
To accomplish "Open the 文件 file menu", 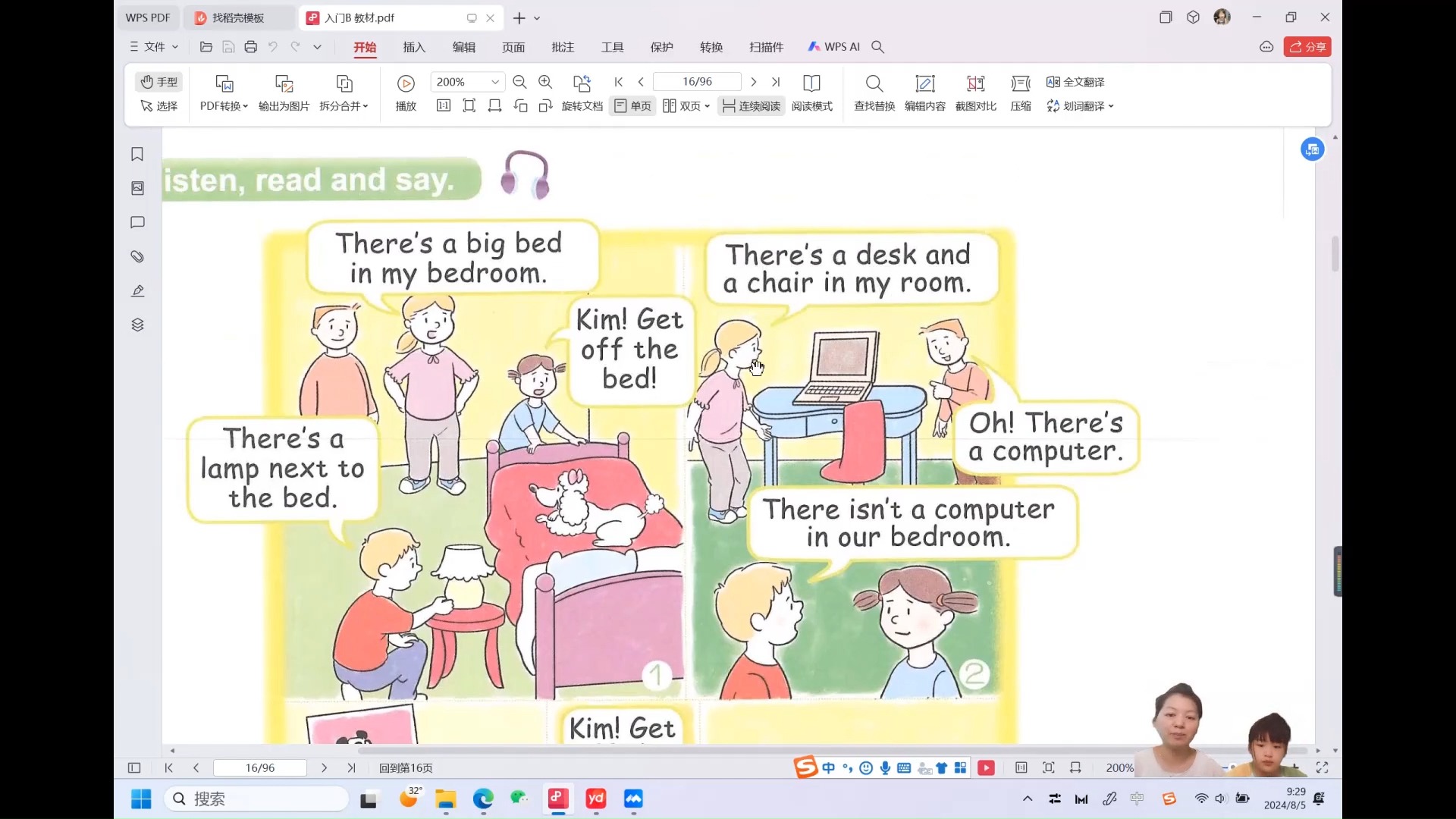I will pos(154,47).
